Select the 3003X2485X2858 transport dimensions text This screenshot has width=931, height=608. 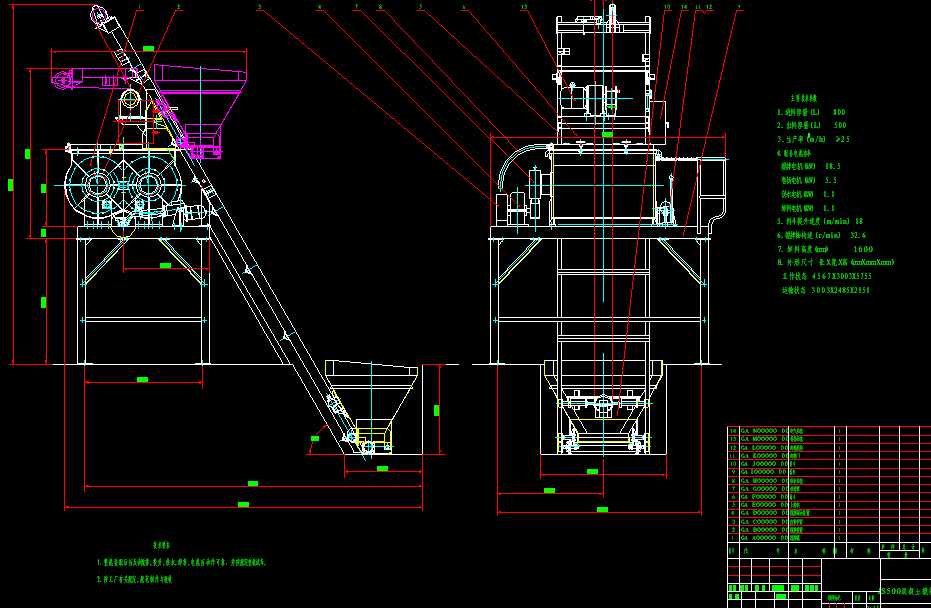[841, 290]
